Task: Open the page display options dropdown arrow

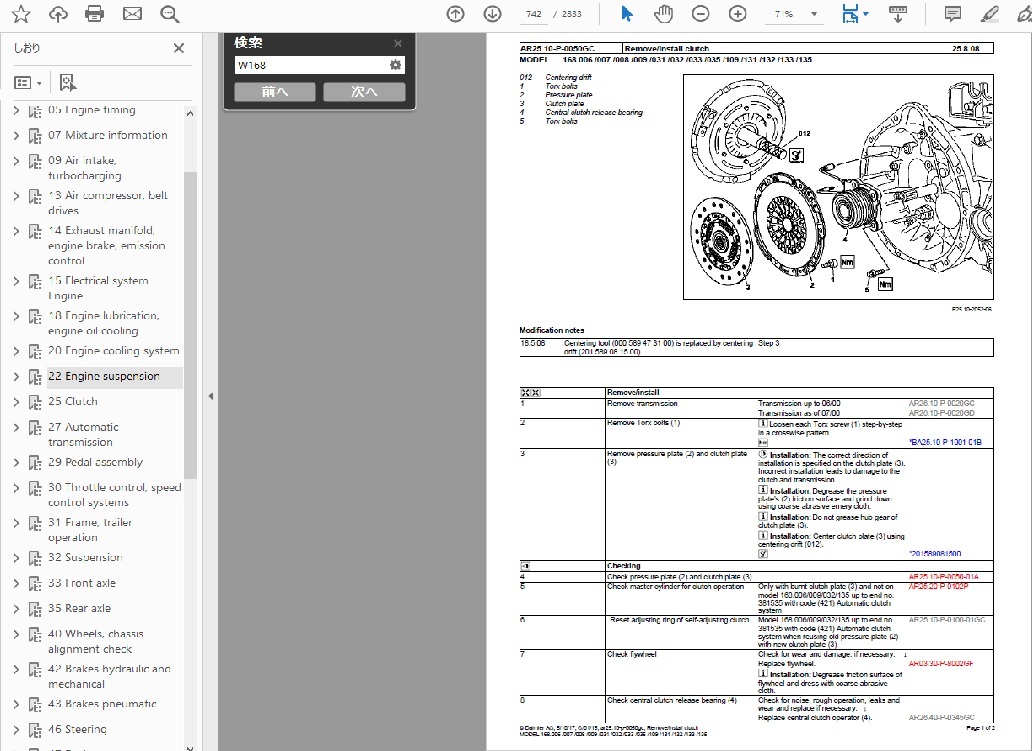Action: click(x=865, y=14)
